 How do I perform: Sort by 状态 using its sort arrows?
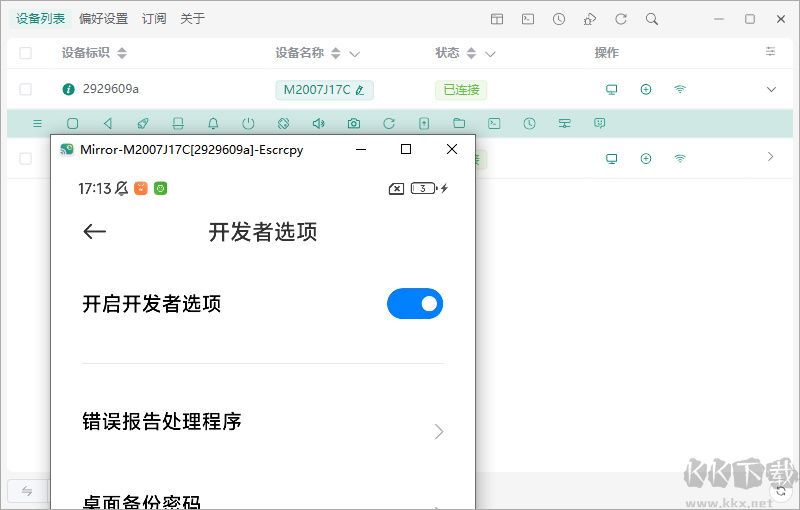click(x=471, y=53)
